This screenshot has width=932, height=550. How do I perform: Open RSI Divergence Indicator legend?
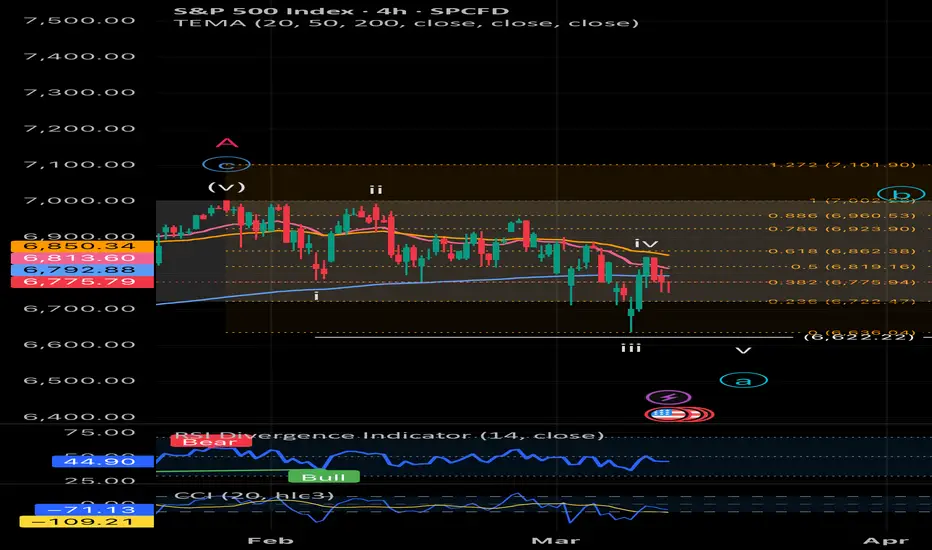click(x=389, y=435)
